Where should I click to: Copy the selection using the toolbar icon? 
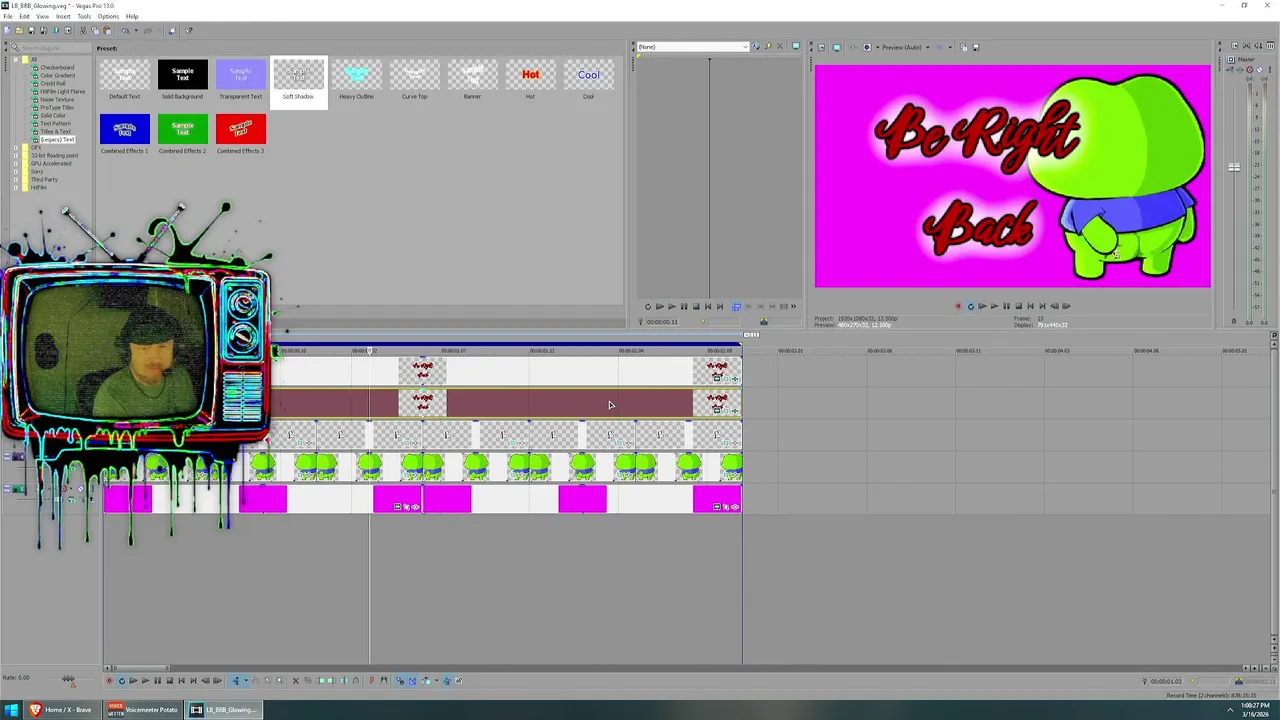pos(95,30)
